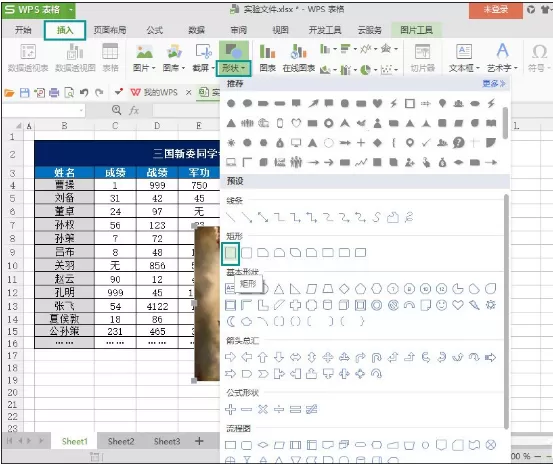Select row 10 header
Image resolution: width=553 pixels, height=464 pixels.
pos(12,265)
